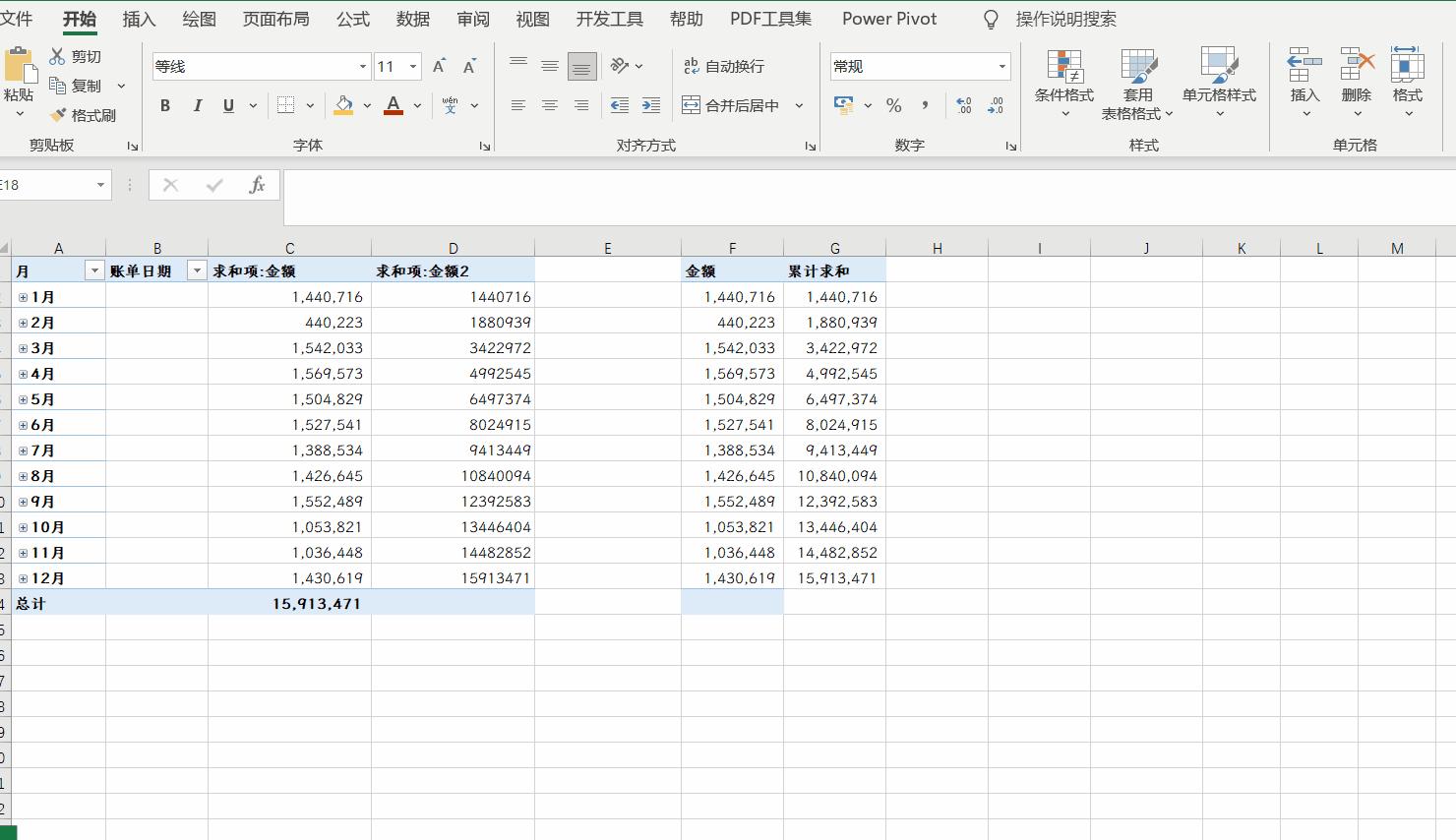Italicize text using the I icon
The width and height of the screenshot is (1456, 840).
click(x=197, y=105)
